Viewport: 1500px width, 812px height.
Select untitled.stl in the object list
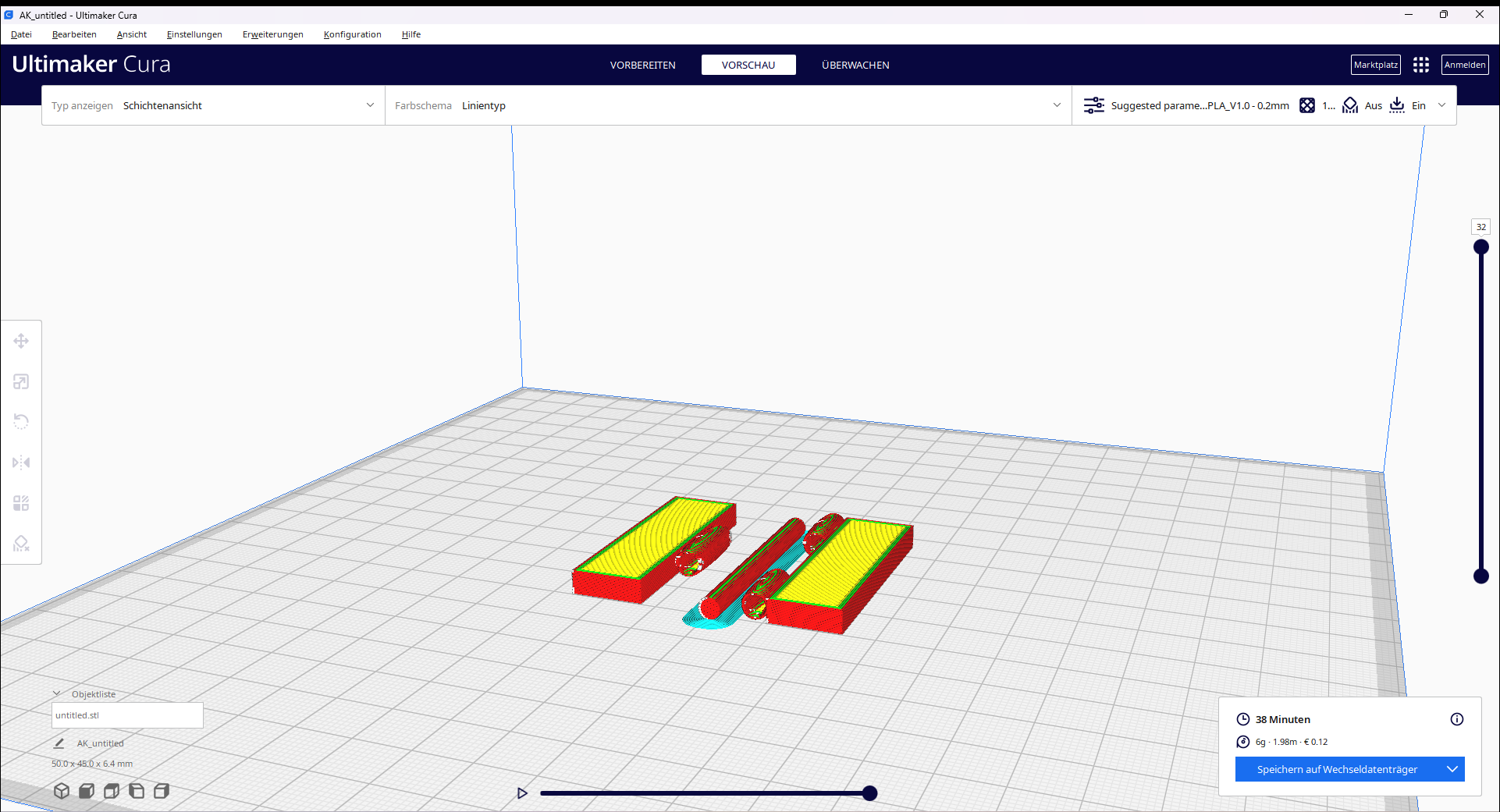click(127, 715)
